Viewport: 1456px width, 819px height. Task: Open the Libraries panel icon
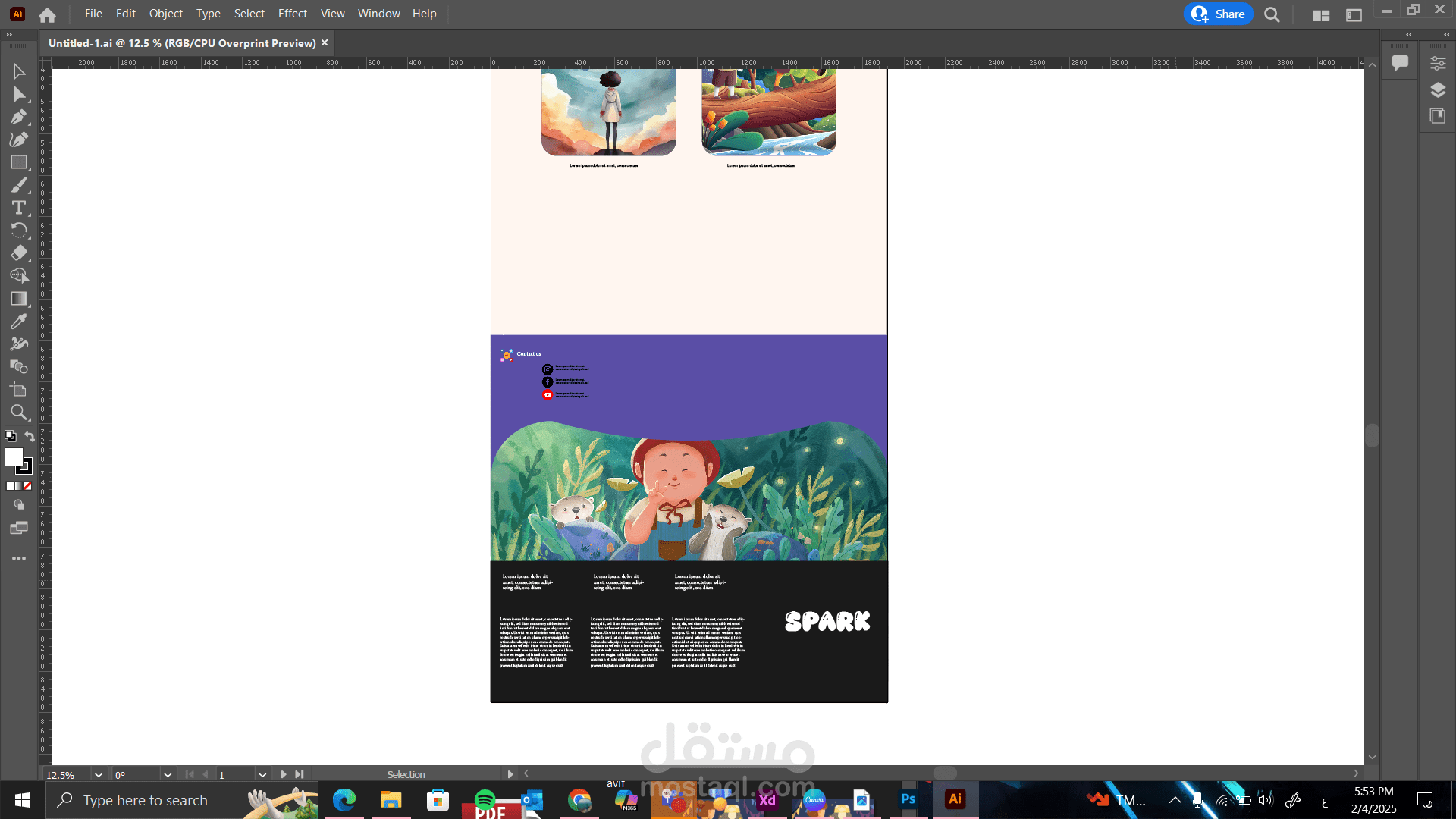point(1438,116)
